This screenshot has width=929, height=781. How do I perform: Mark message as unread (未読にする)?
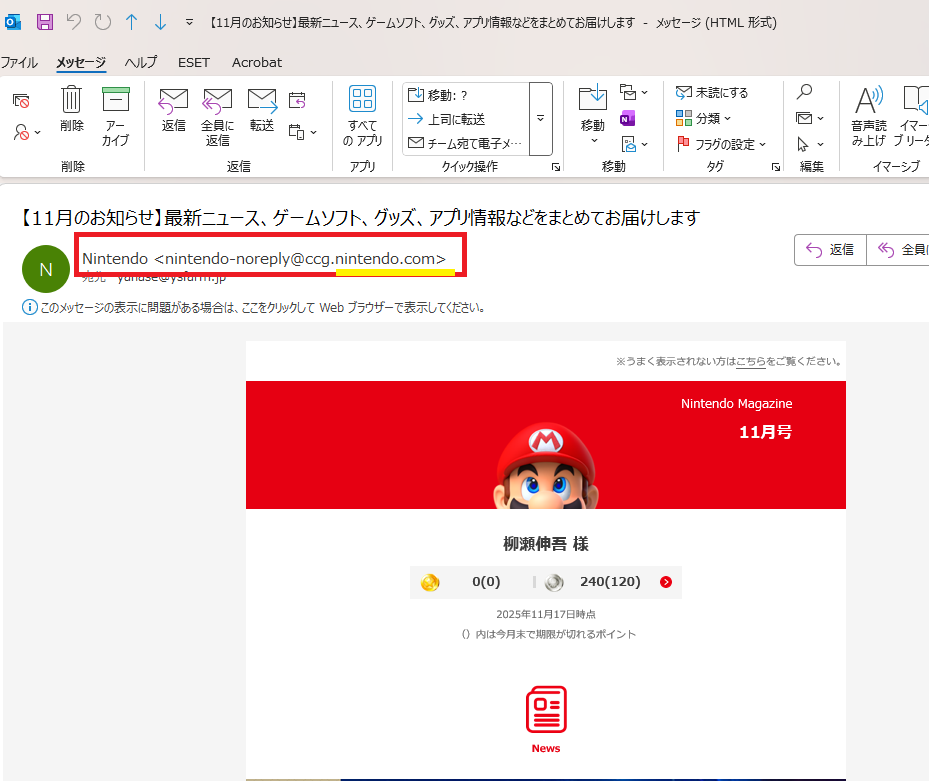coord(712,92)
